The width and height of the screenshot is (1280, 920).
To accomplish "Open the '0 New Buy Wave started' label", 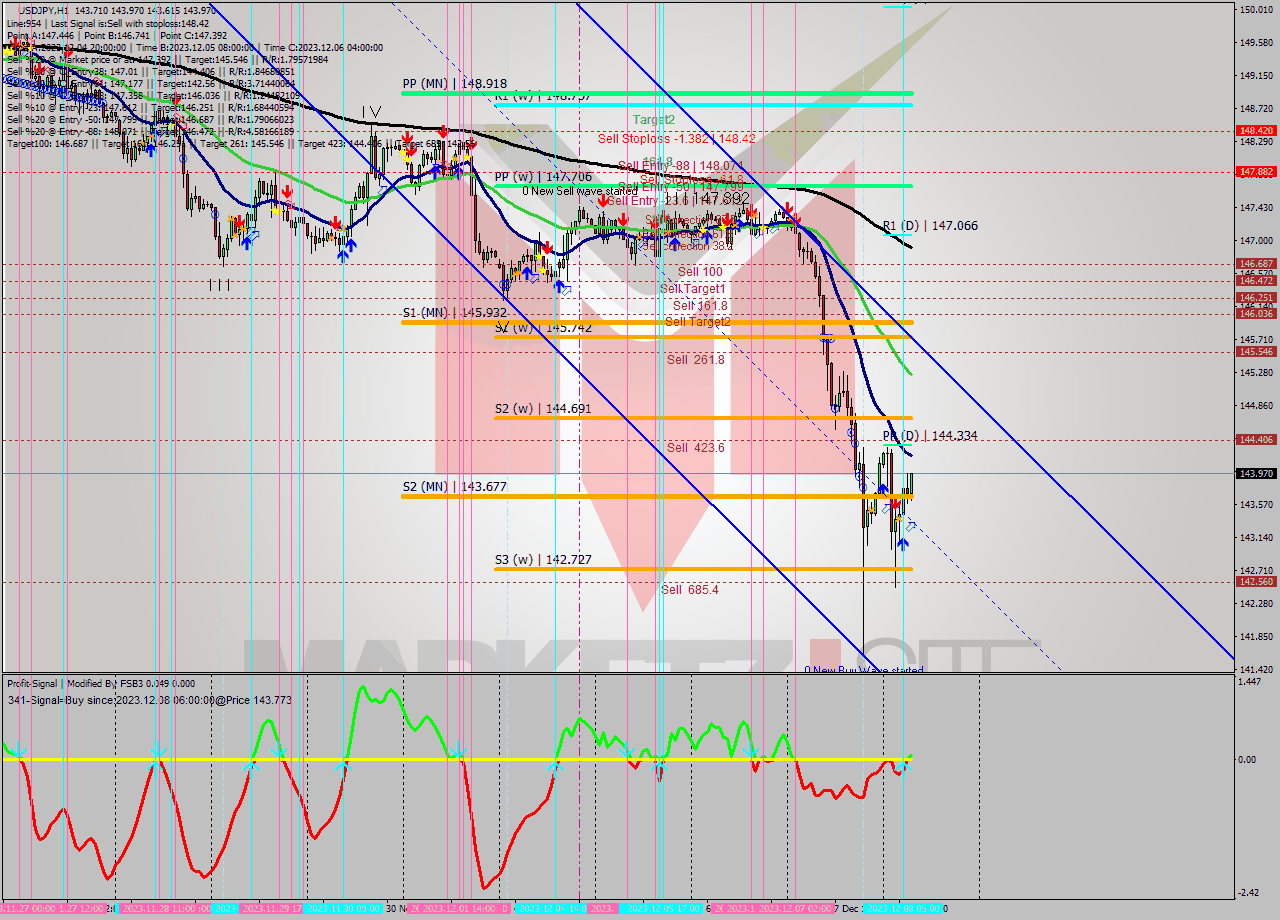I will click(x=862, y=668).
